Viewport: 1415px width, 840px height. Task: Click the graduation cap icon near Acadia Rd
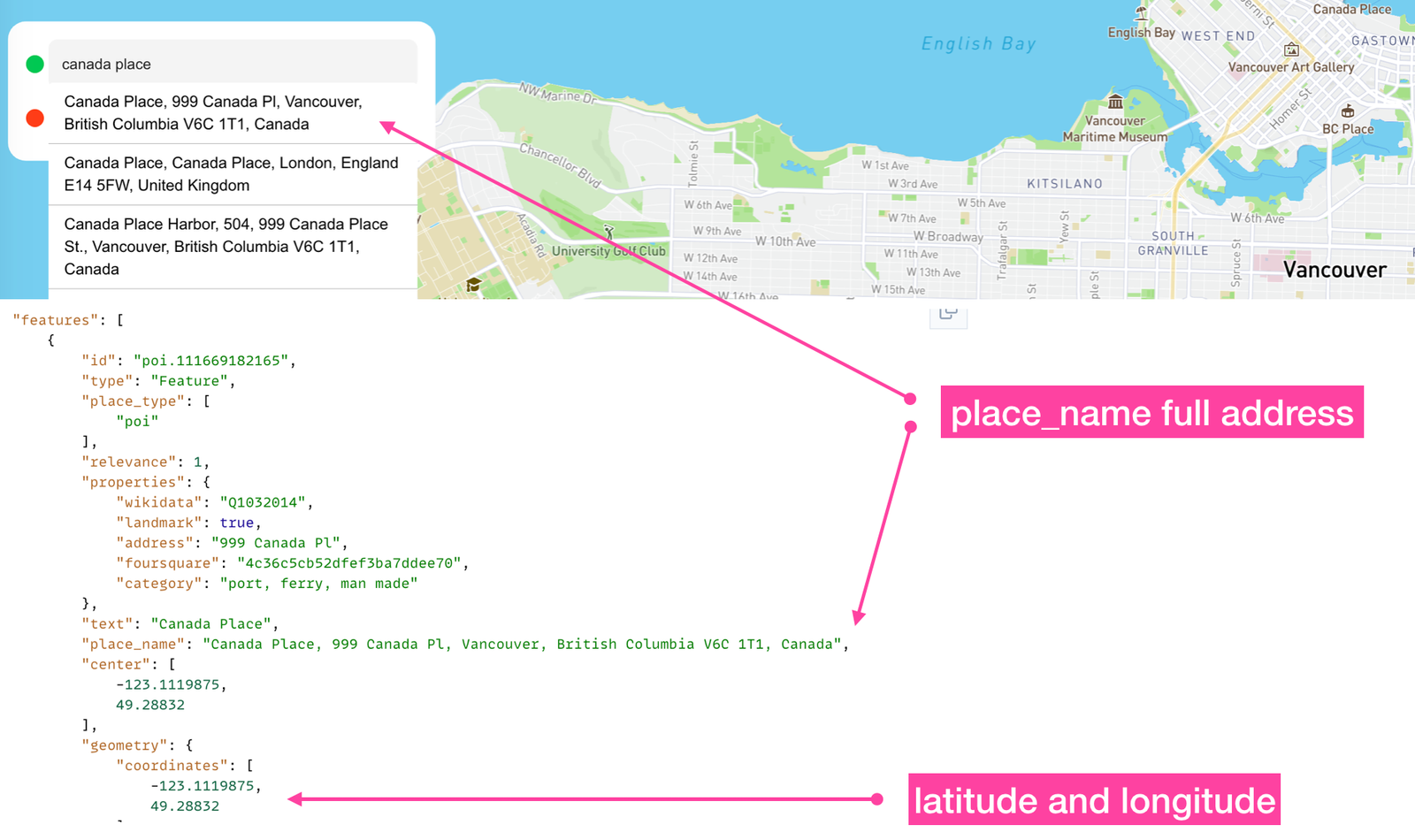(474, 285)
